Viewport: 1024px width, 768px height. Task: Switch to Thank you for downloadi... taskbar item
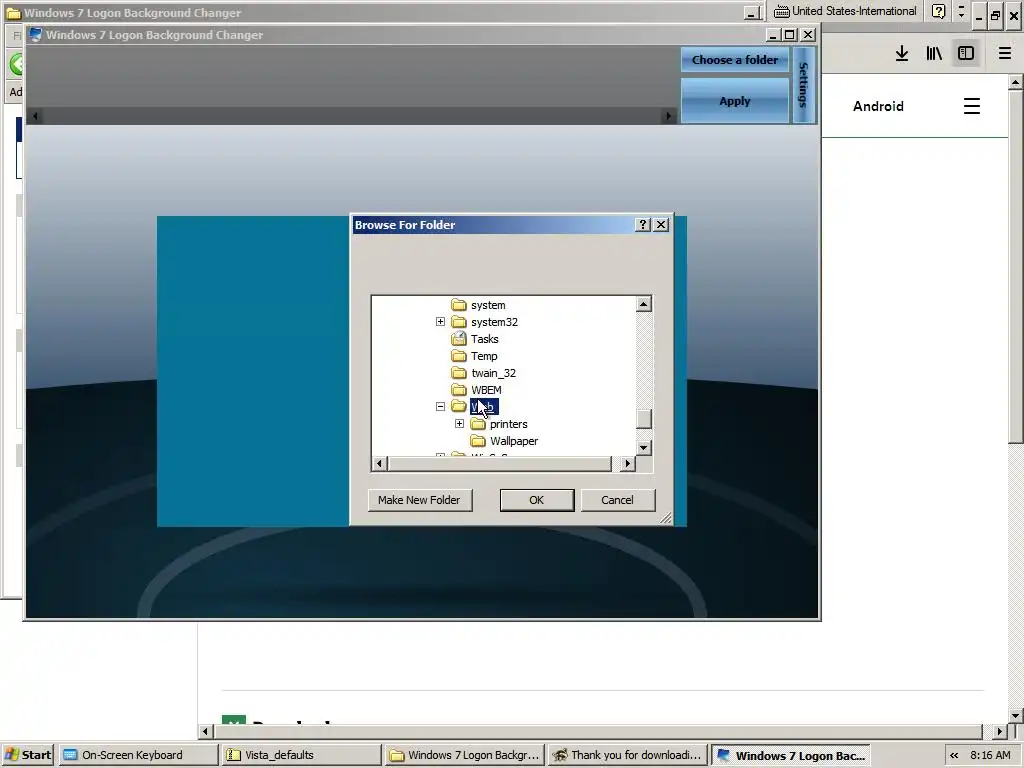coord(627,755)
